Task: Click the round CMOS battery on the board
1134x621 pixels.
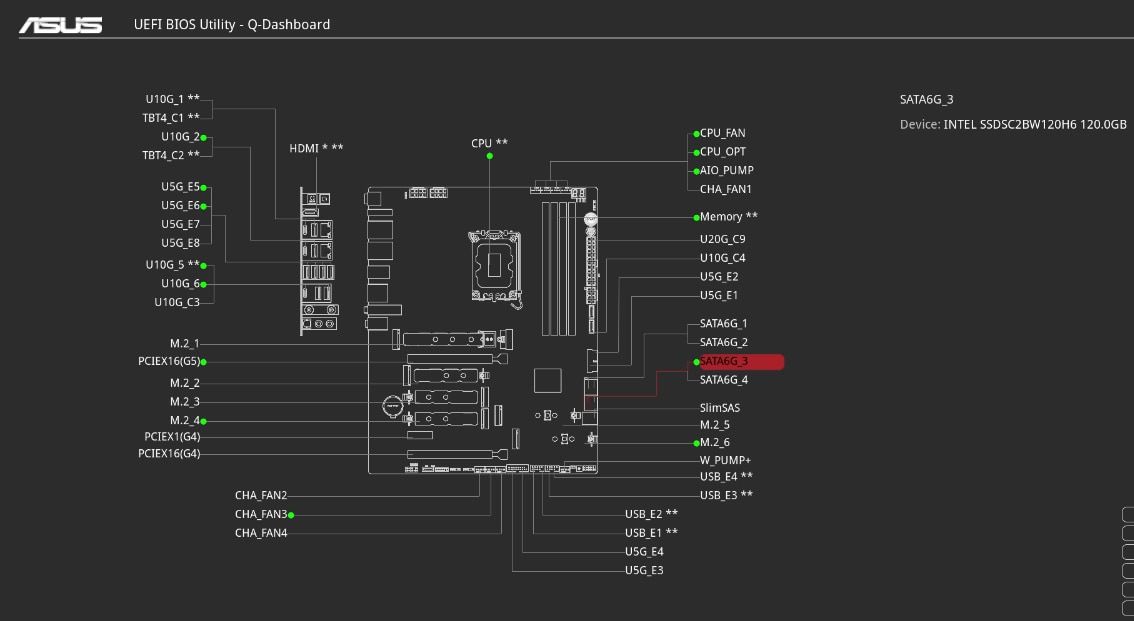Action: pos(394,405)
